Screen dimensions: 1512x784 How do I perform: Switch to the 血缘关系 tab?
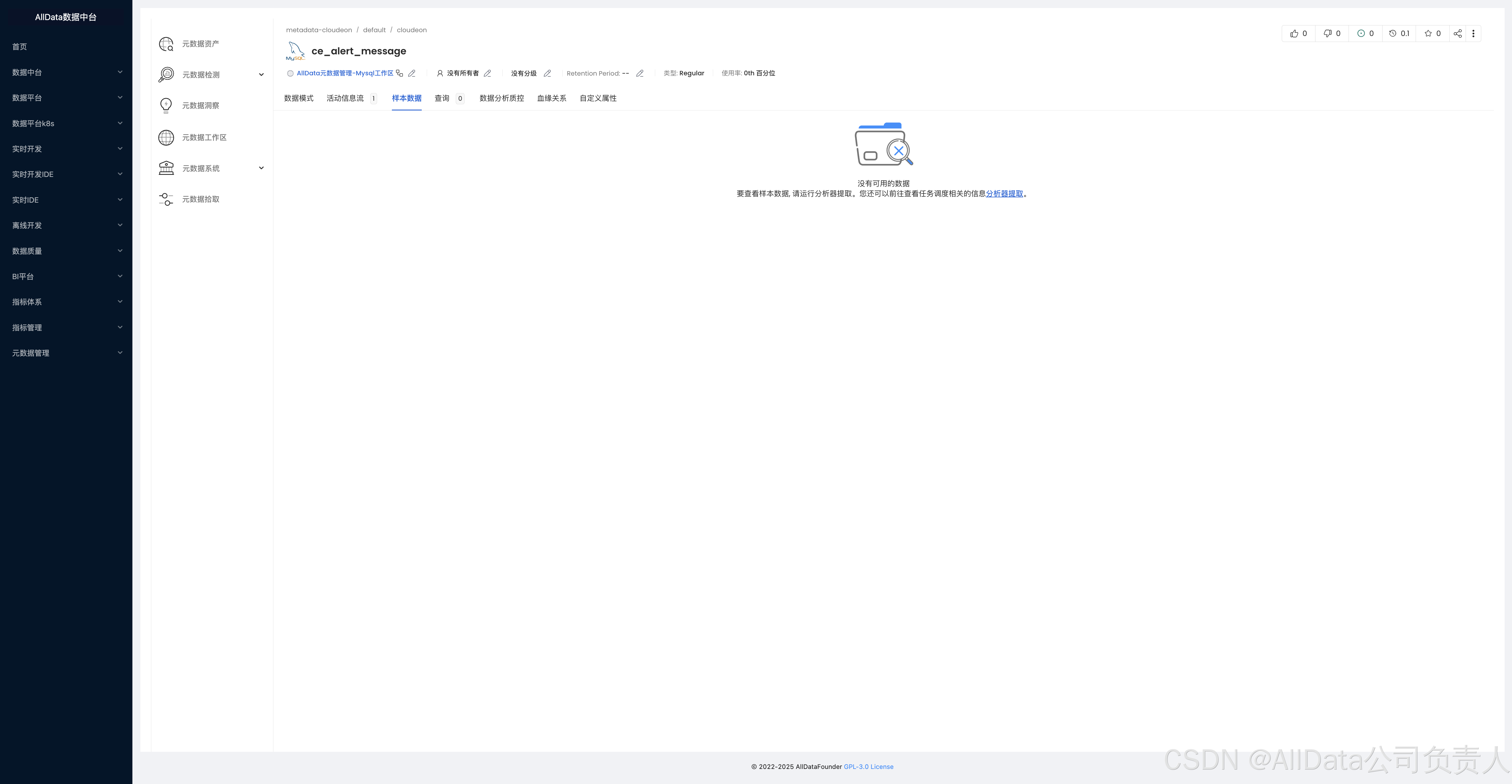click(x=551, y=99)
